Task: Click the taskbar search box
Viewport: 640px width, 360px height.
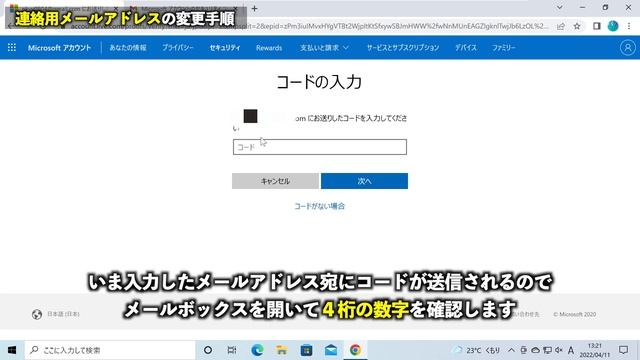Action: [x=110, y=350]
